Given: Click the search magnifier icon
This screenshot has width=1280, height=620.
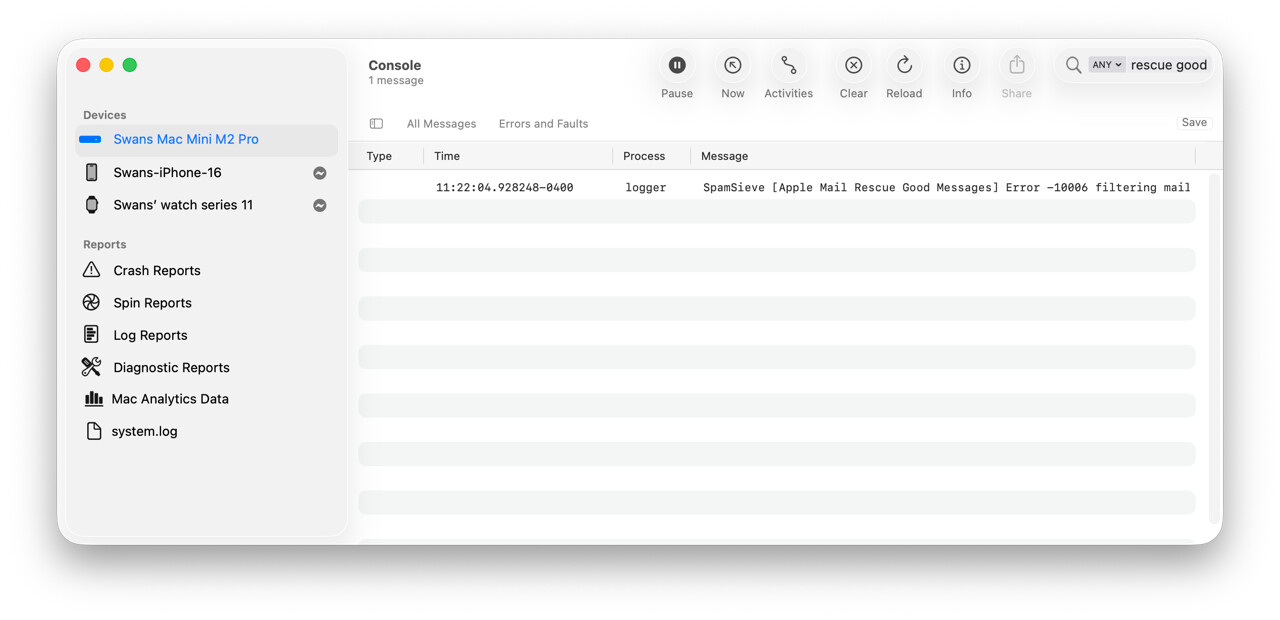Looking at the screenshot, I should [1073, 65].
